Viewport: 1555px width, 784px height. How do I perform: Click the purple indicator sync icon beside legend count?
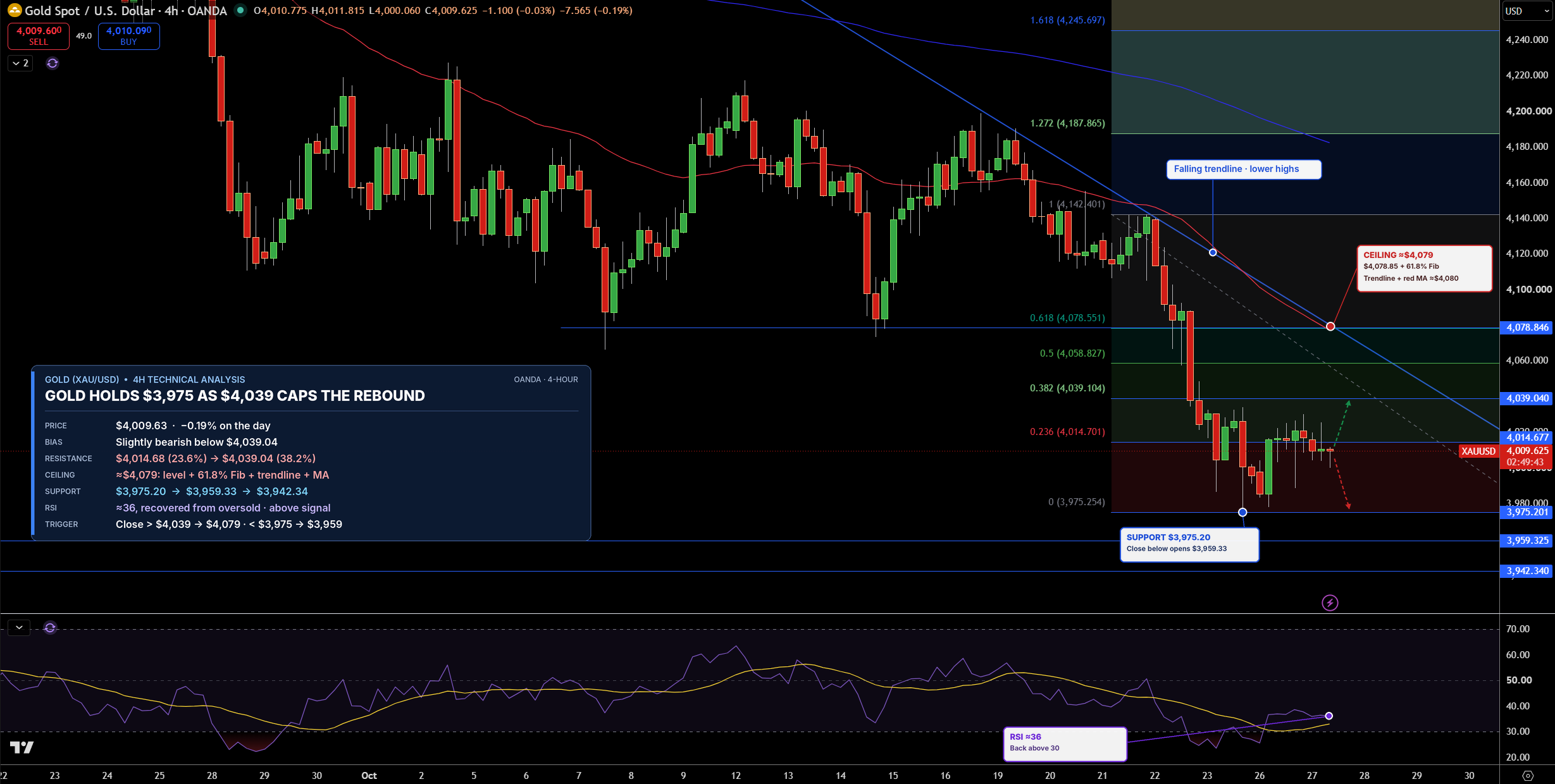53,63
